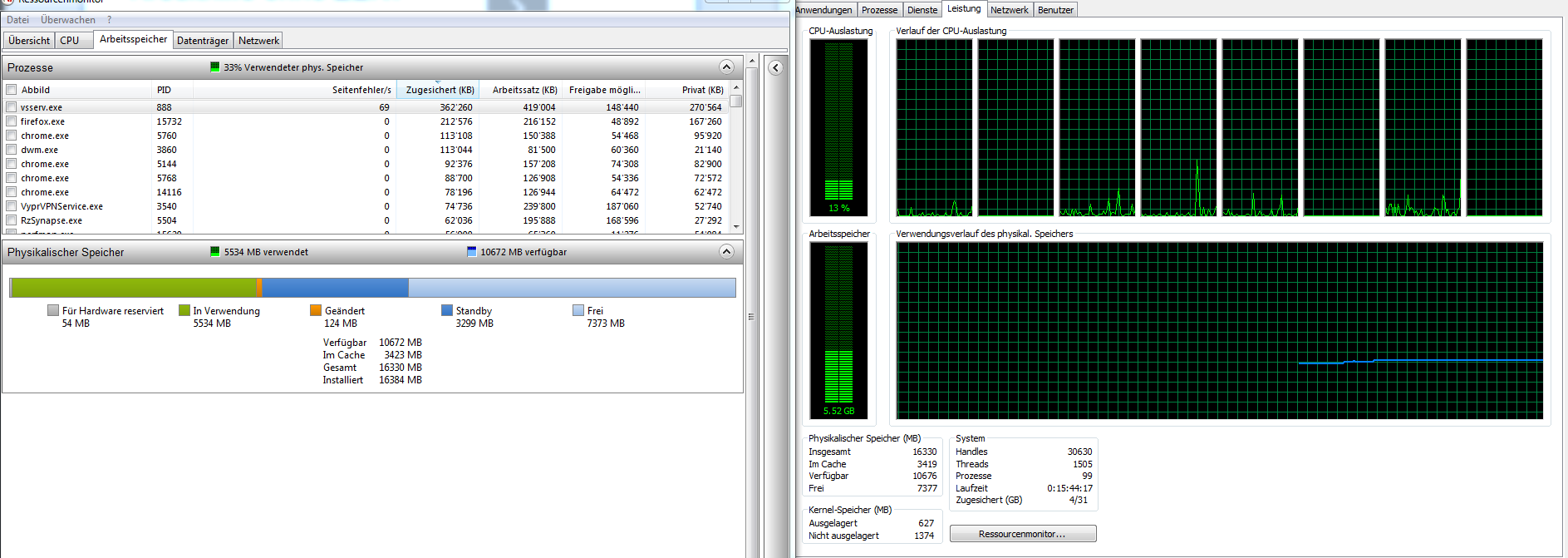1568x558 pixels.
Task: Sort by Abbild column header
Action: 79,90
